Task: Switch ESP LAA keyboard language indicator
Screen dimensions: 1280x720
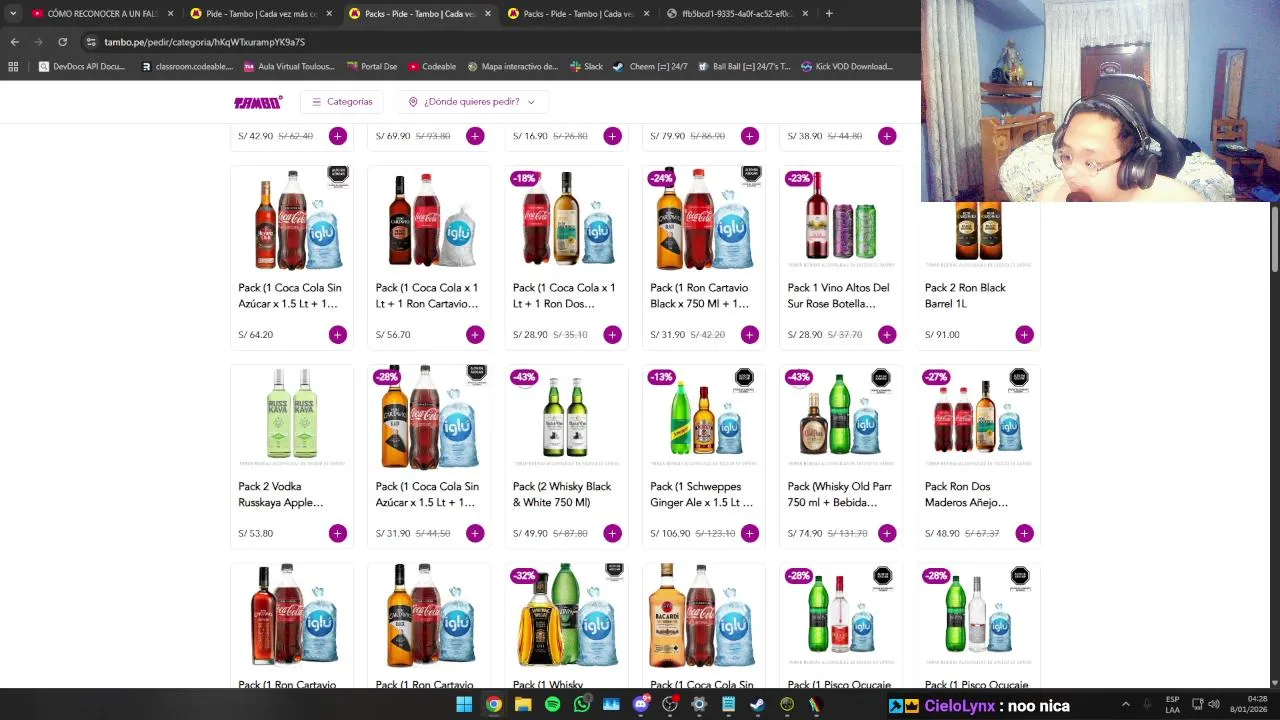Action: tap(1172, 705)
